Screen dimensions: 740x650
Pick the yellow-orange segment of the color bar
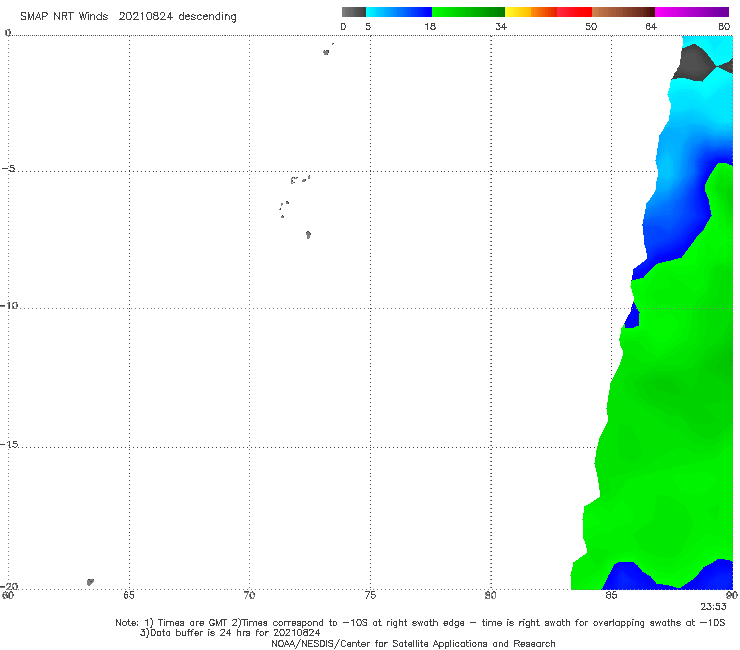[x=531, y=12]
